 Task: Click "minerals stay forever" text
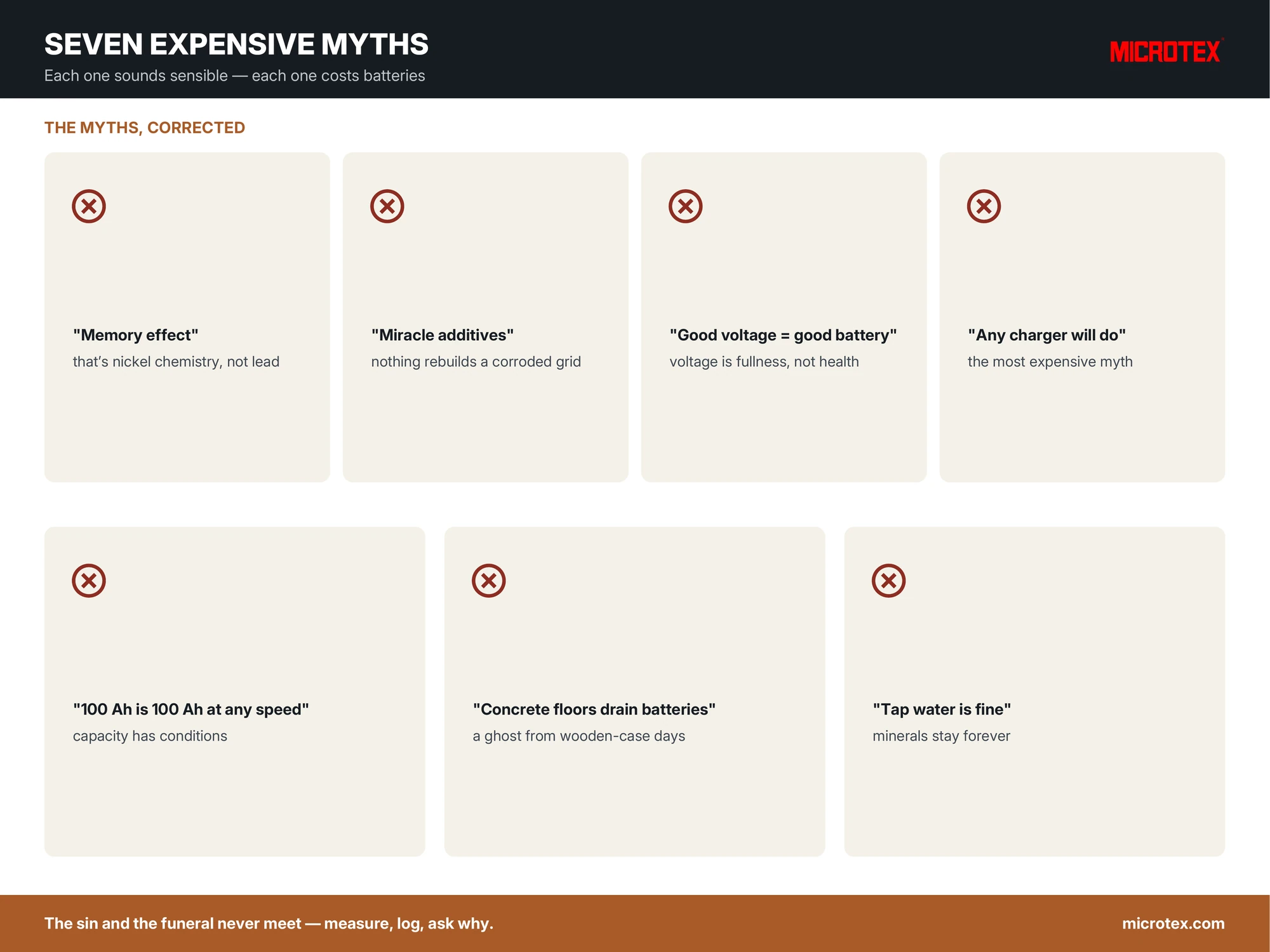[x=941, y=736]
